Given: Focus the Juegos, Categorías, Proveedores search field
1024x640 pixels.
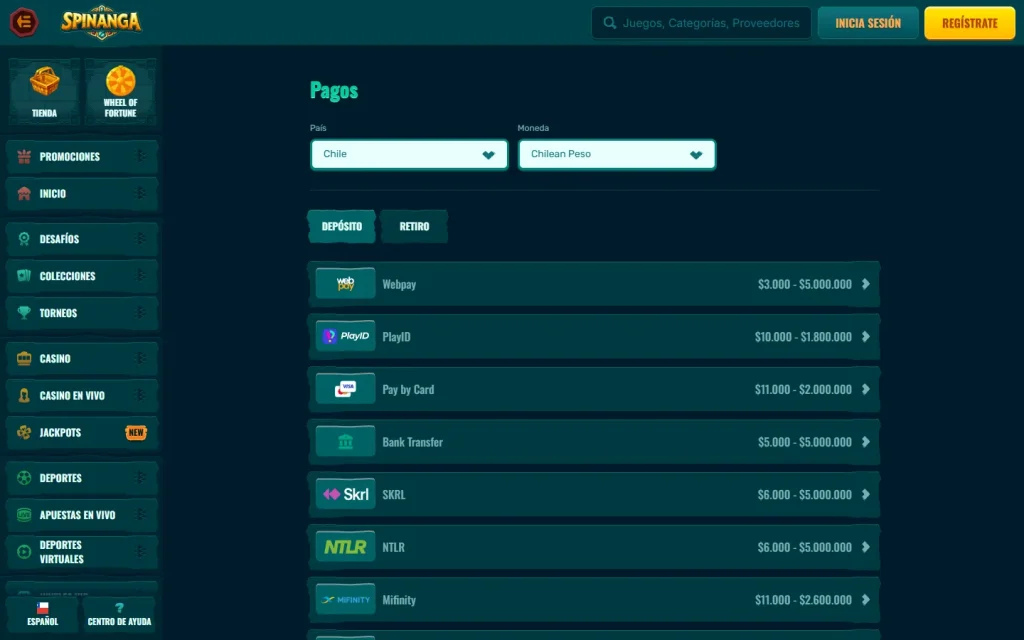Looking at the screenshot, I should (x=701, y=23).
